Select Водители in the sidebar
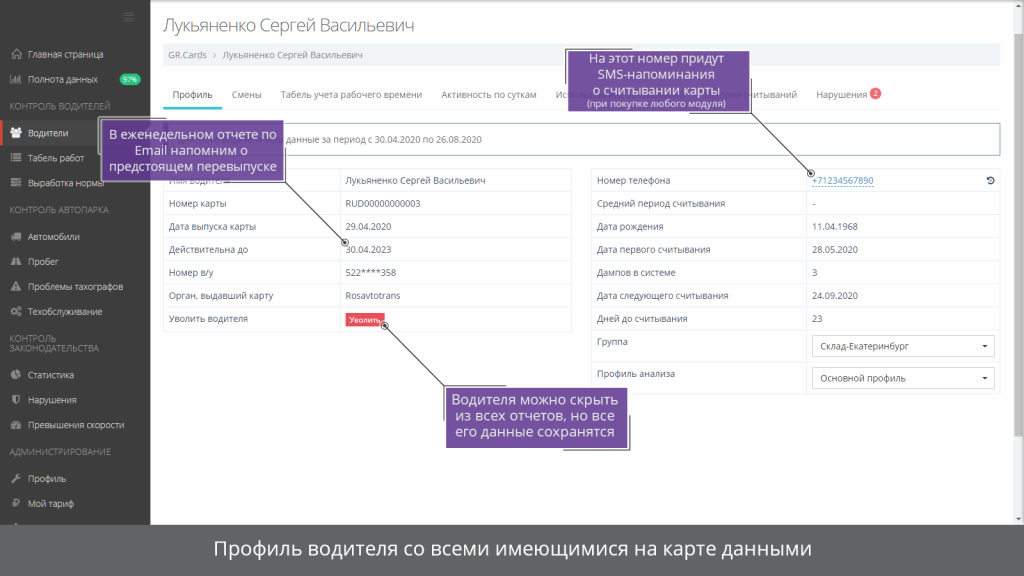Image resolution: width=1024 pixels, height=576 pixels. pyautogui.click(x=46, y=131)
